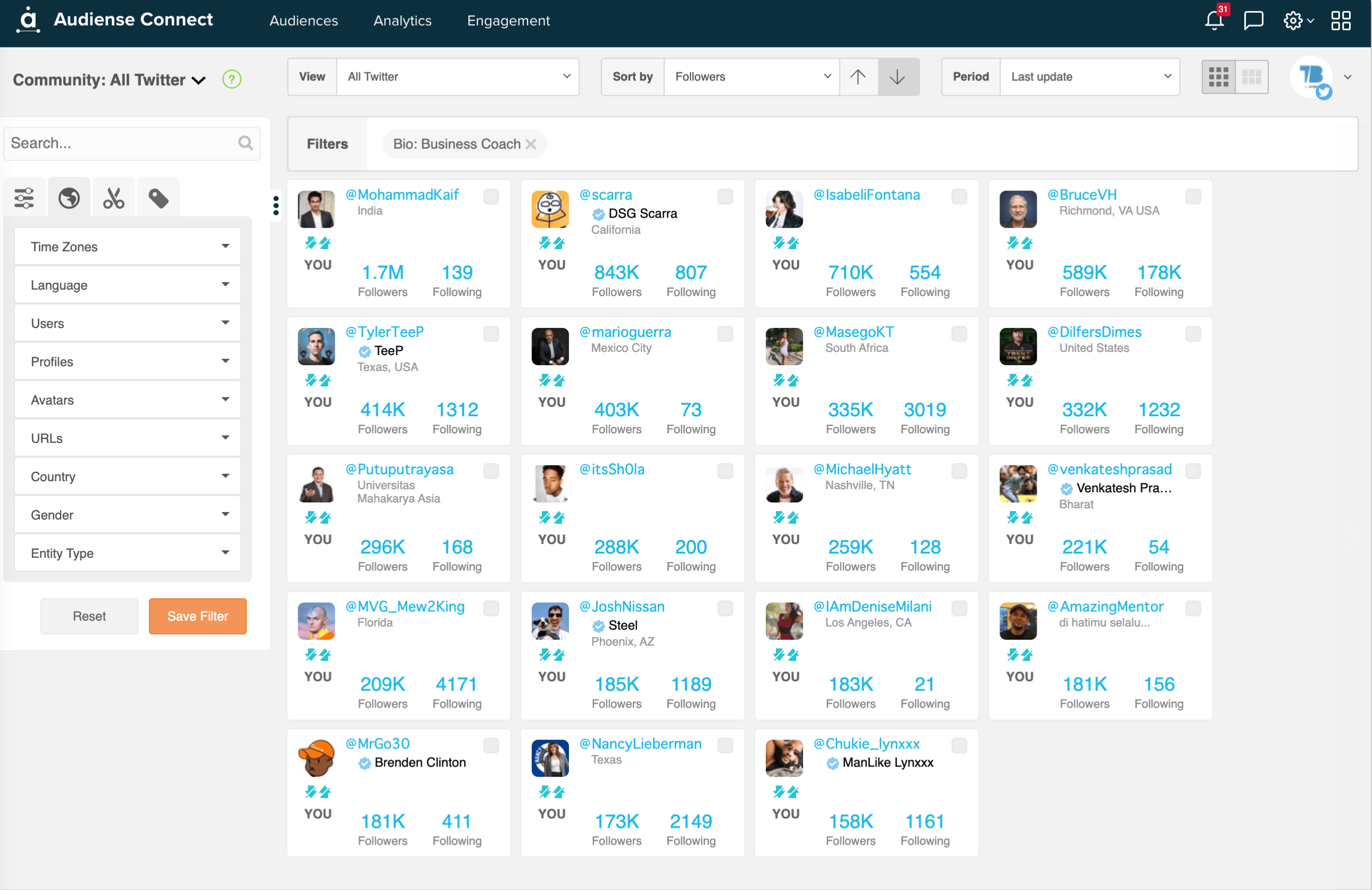Click verified badge beside DSG Scarra
Screen dimensions: 1372x890
pyautogui.click(x=599, y=215)
